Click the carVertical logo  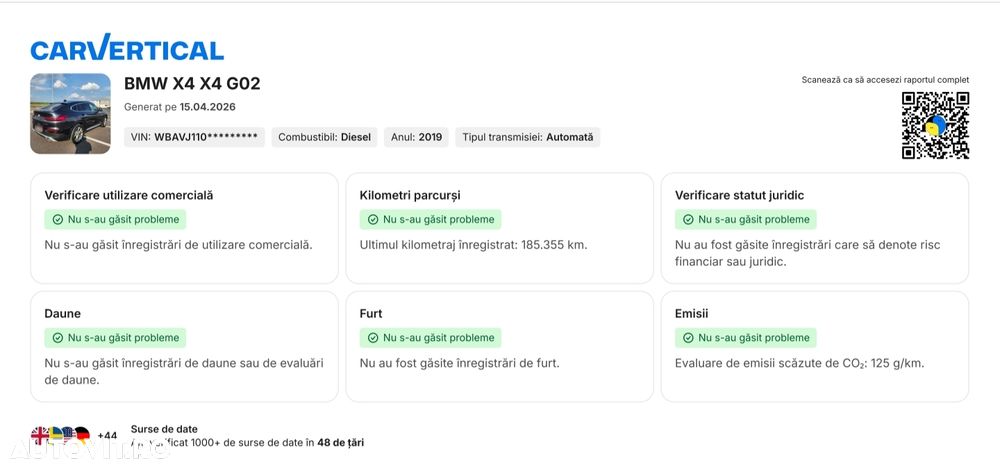point(127,48)
